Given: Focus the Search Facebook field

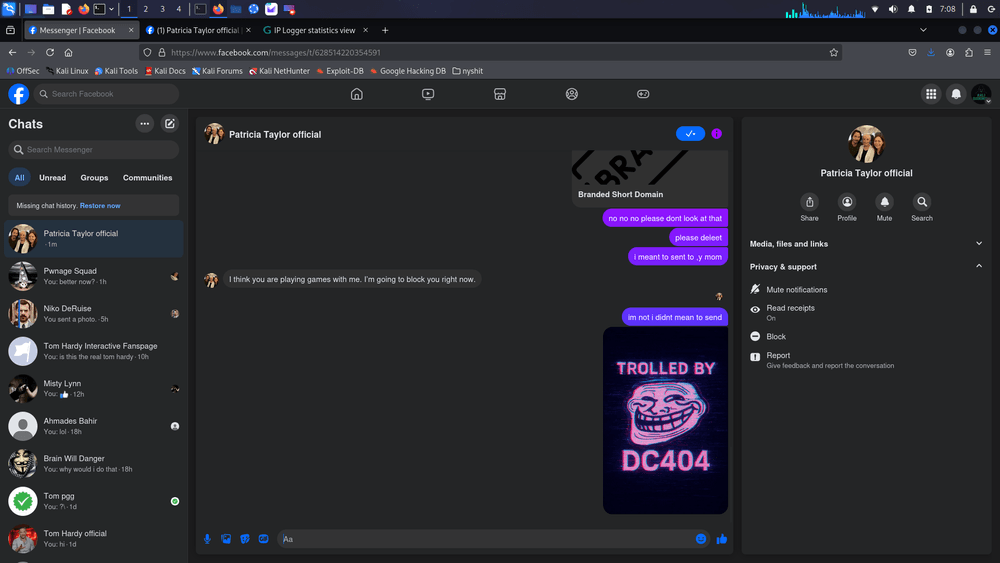Looking at the screenshot, I should point(107,94).
